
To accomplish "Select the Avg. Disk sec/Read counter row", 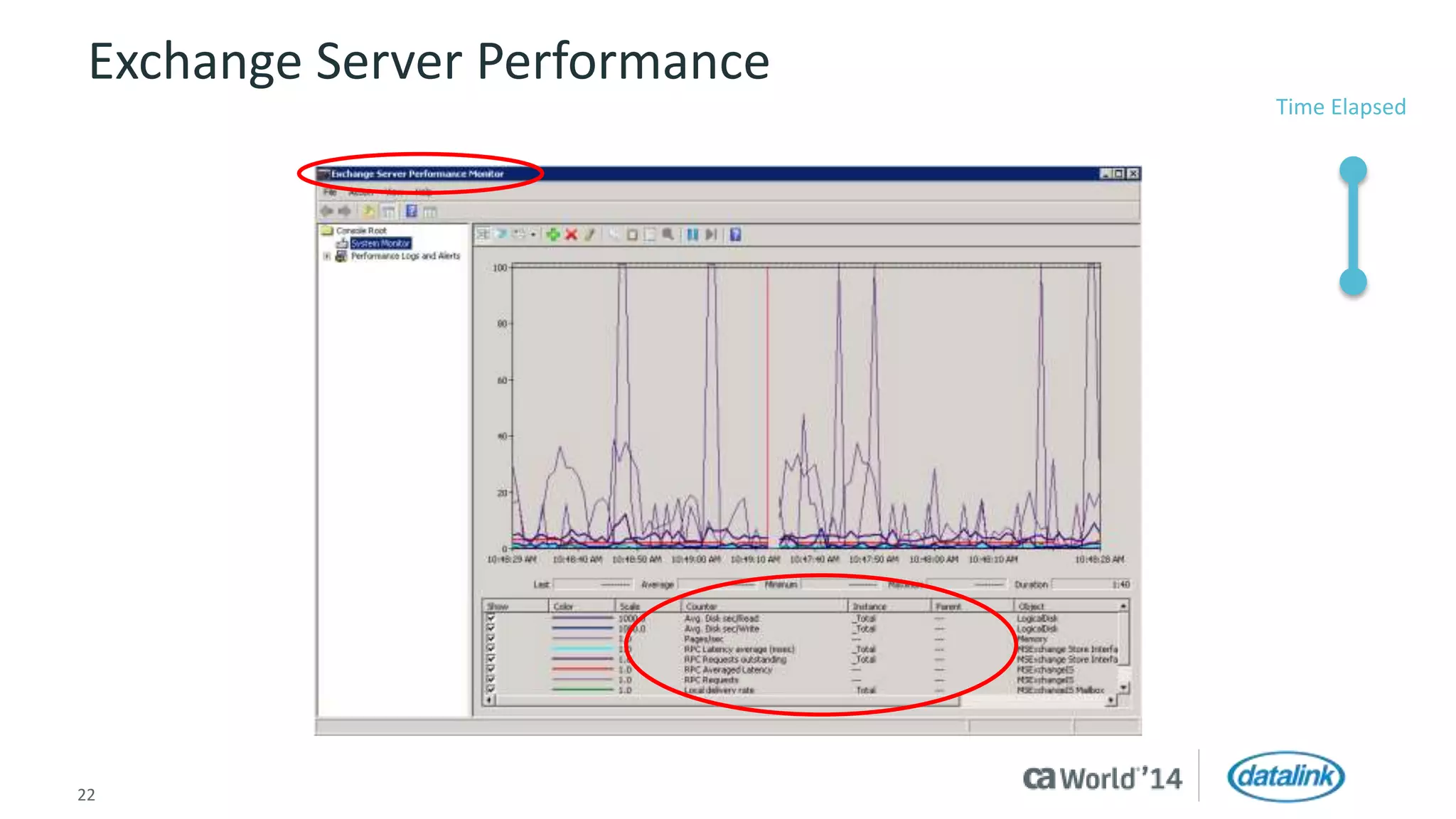I will coord(801,619).
